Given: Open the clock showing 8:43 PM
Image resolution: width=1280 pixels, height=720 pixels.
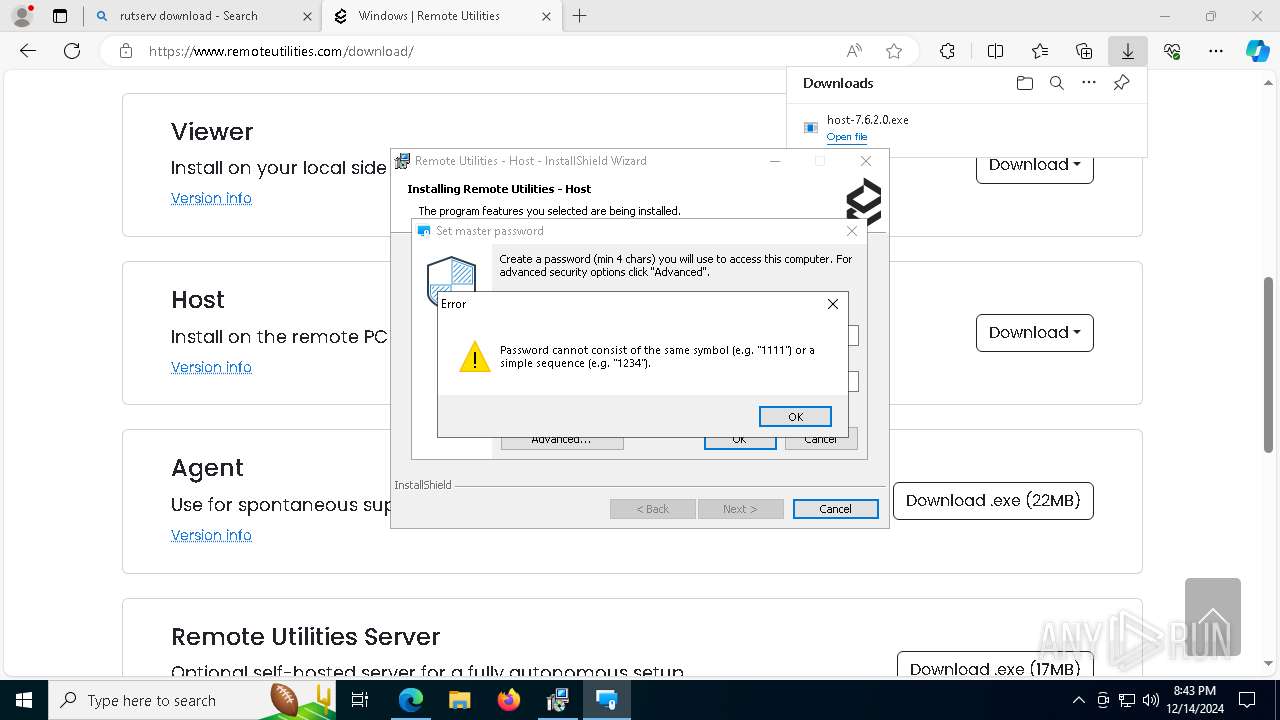Looking at the screenshot, I should 1194,700.
